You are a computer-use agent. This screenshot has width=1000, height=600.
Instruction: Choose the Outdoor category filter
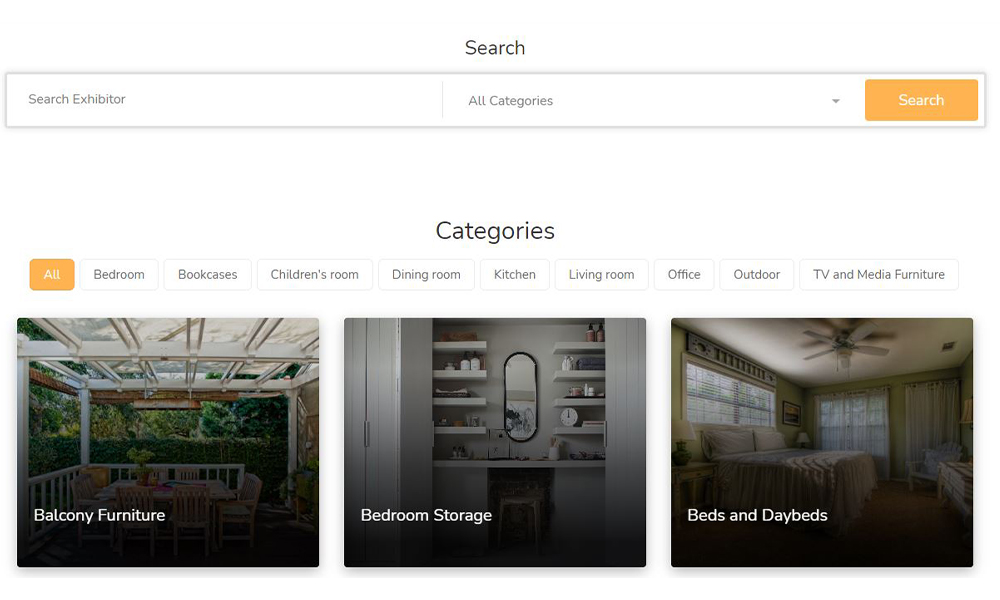[x=757, y=275]
